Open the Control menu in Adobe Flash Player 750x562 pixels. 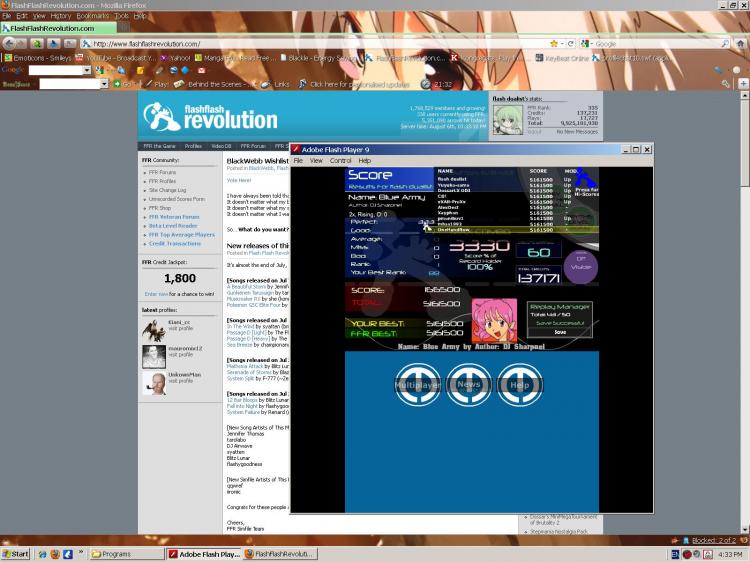(x=341, y=161)
